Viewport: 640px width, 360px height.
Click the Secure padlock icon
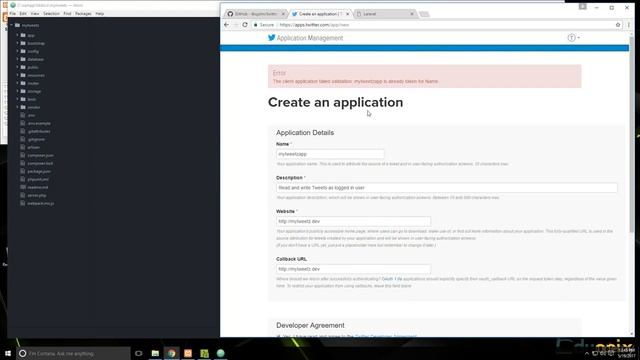(256, 25)
